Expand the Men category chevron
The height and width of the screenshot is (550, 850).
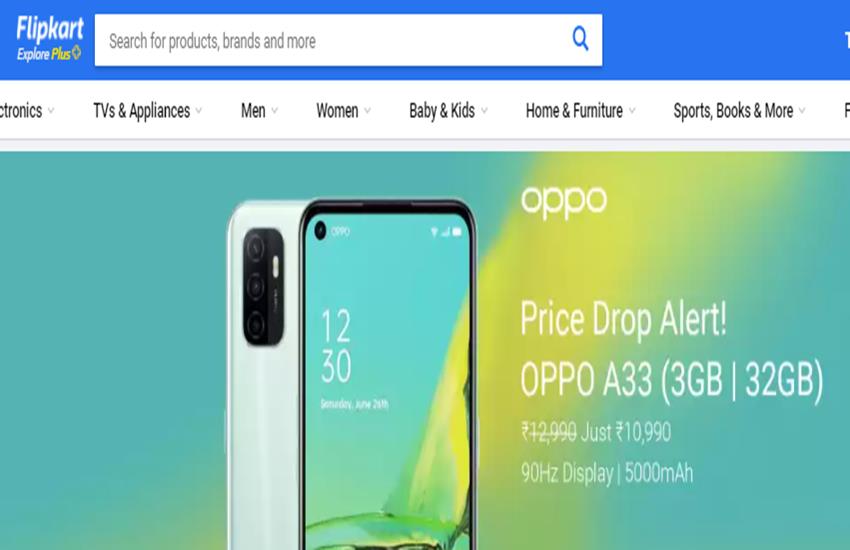[274, 111]
